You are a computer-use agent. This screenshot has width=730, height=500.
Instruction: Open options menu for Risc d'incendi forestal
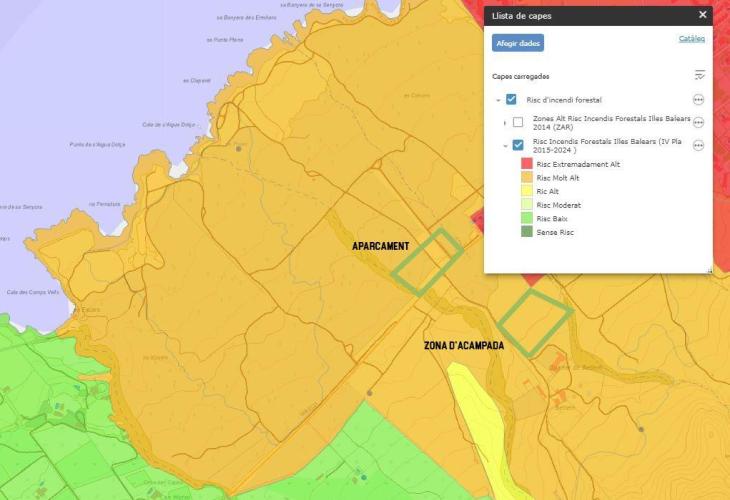click(698, 100)
